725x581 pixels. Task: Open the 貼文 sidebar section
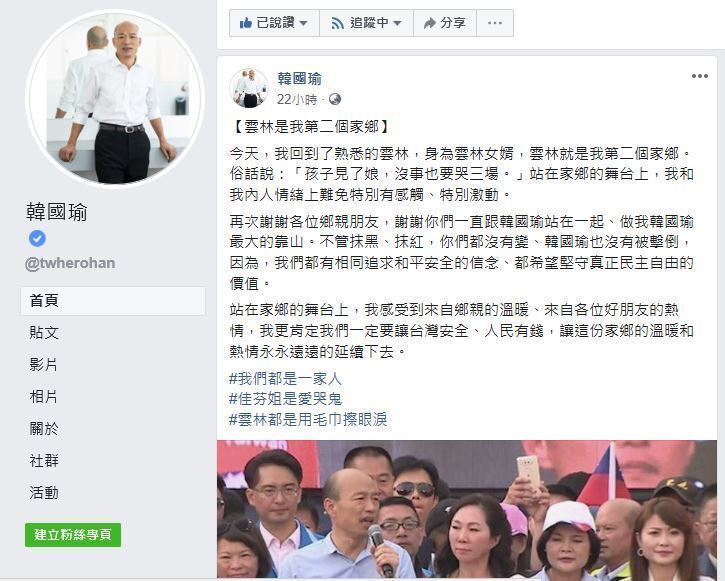coord(44,332)
